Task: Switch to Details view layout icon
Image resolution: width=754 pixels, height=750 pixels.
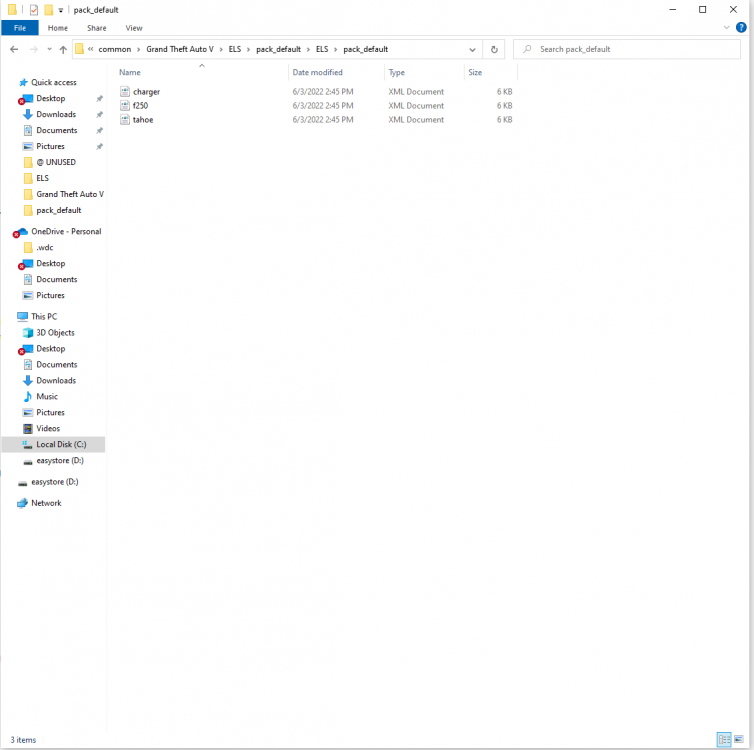Action: pos(724,739)
